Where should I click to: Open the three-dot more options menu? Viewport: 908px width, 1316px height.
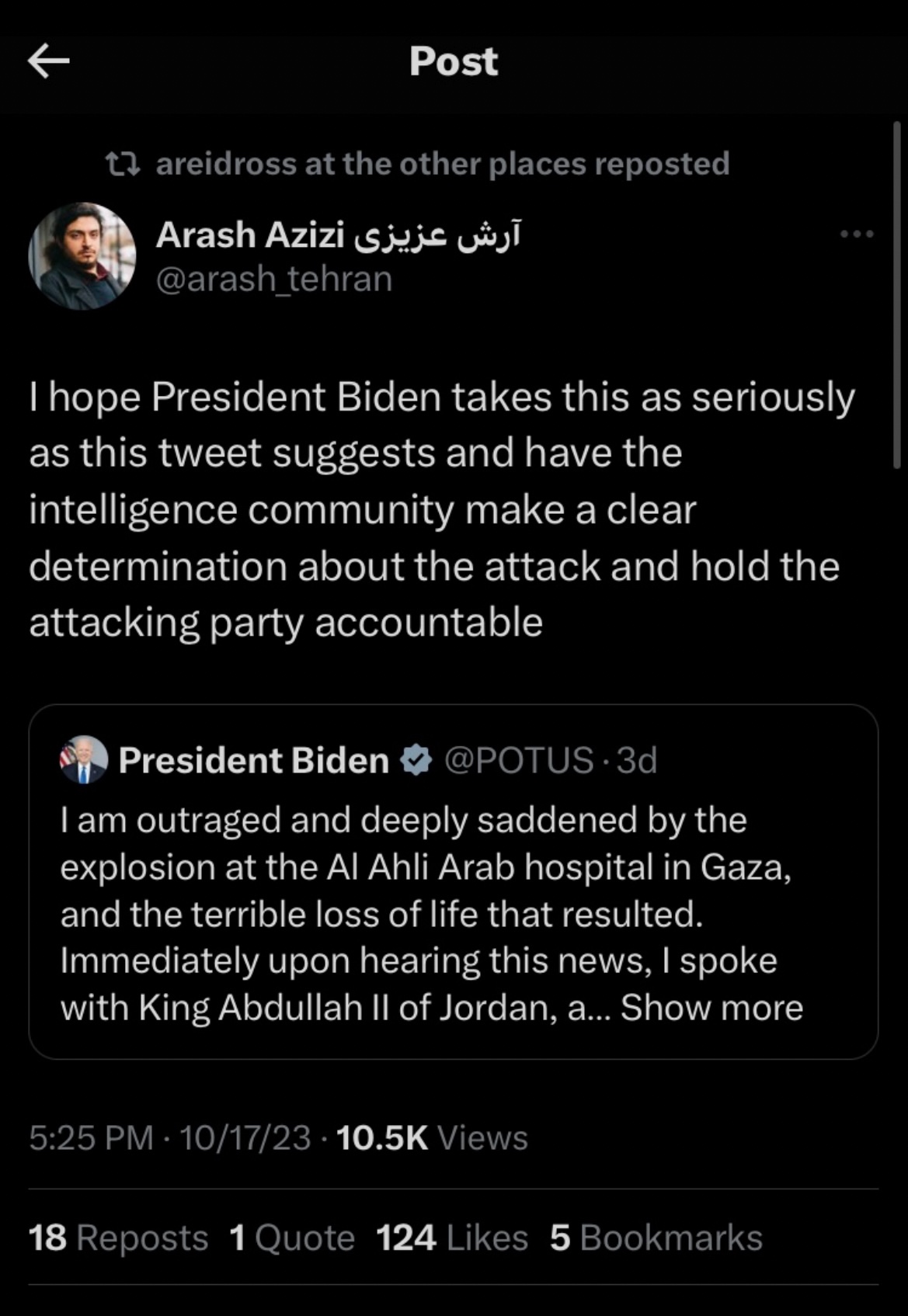[x=858, y=234]
